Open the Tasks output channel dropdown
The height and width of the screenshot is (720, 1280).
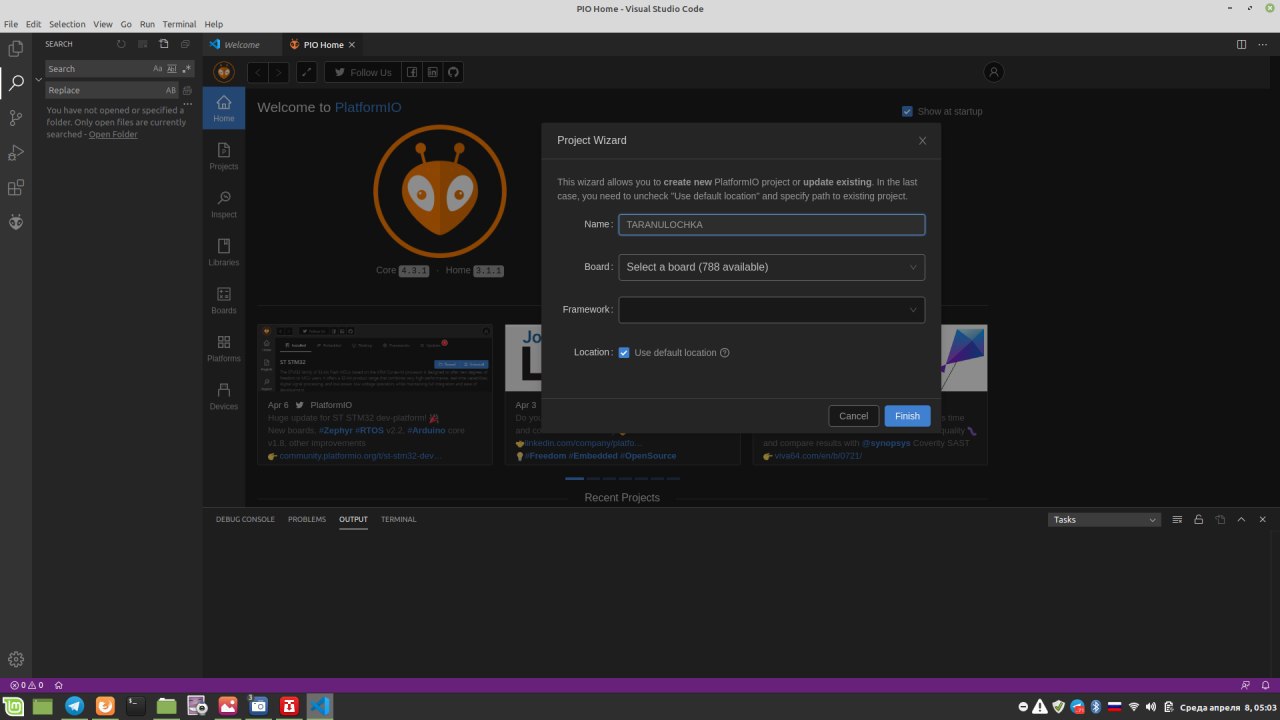click(1104, 519)
